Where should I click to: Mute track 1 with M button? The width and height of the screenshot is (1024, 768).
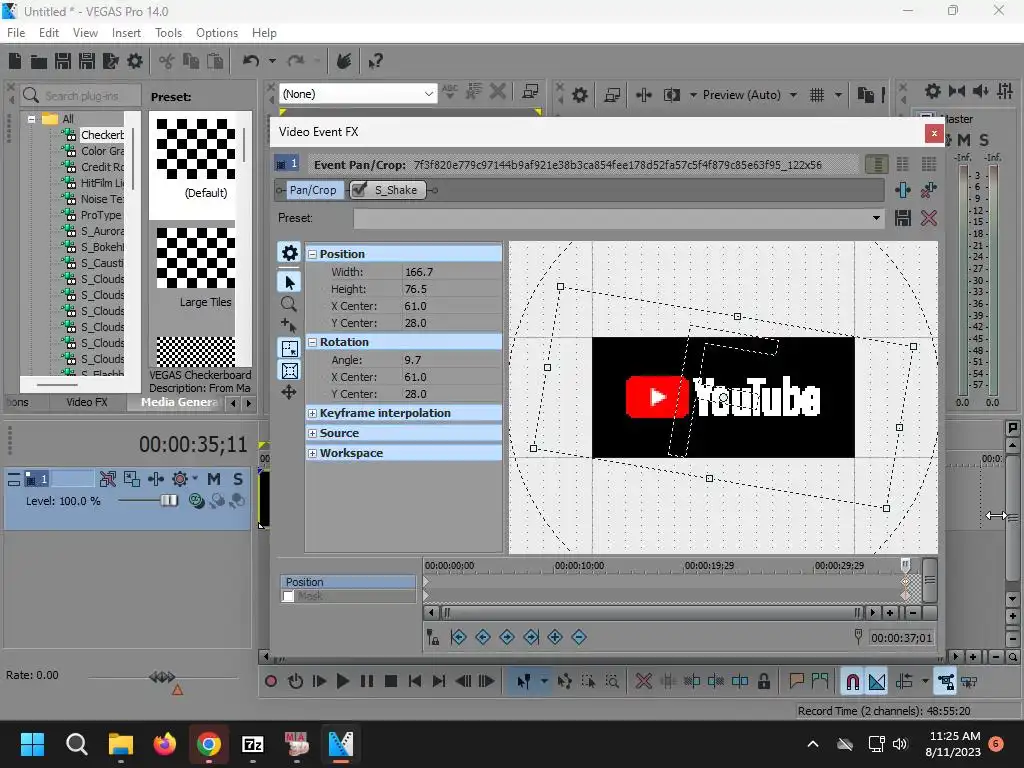214,479
